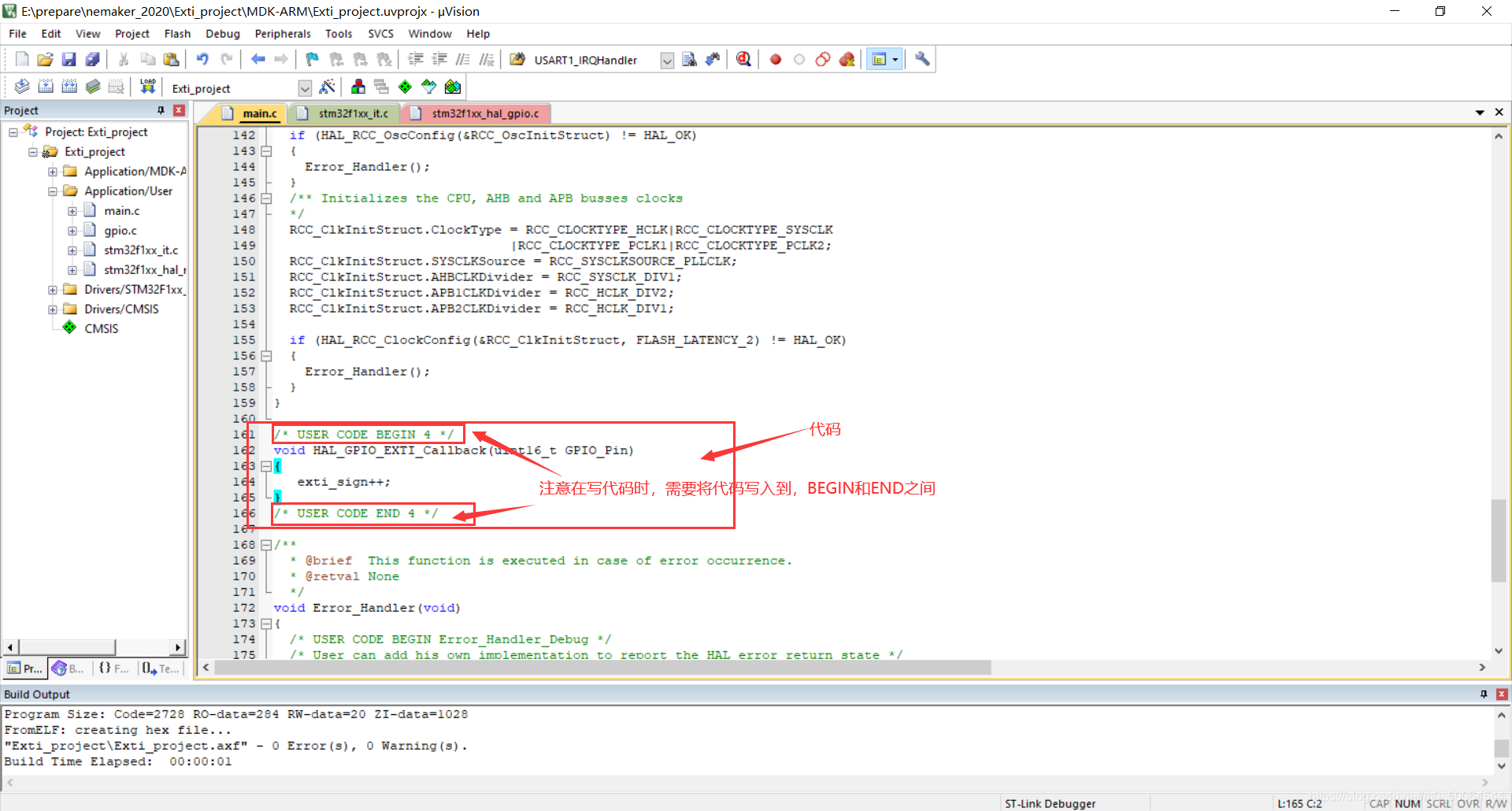Image resolution: width=1512 pixels, height=811 pixels.
Task: Open Find in Files dialog icon
Action: click(x=517, y=59)
